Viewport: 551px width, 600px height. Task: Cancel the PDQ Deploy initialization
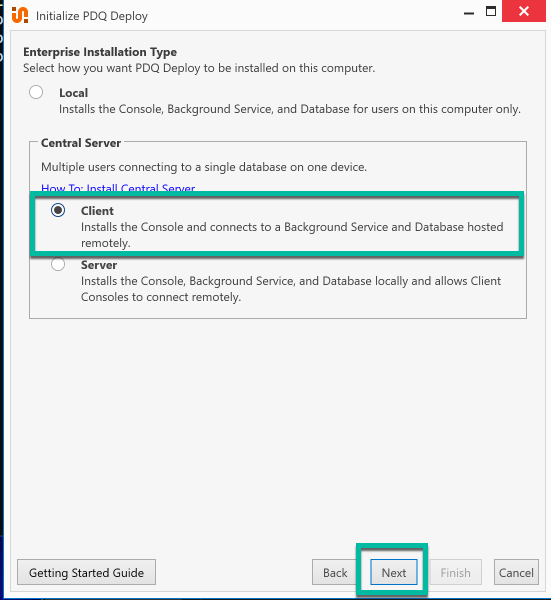click(x=516, y=572)
